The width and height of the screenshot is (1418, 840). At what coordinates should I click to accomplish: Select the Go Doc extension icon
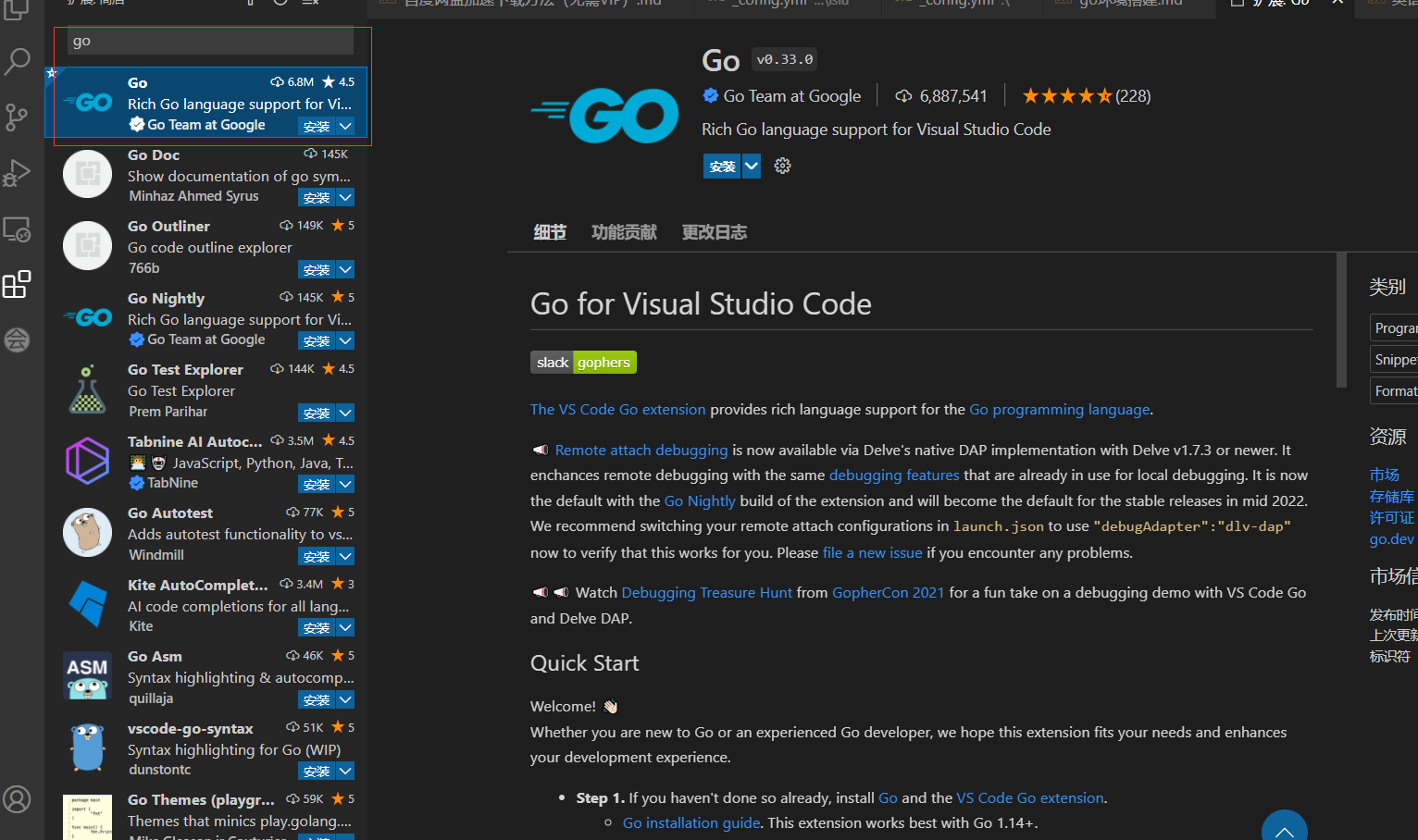coord(87,174)
